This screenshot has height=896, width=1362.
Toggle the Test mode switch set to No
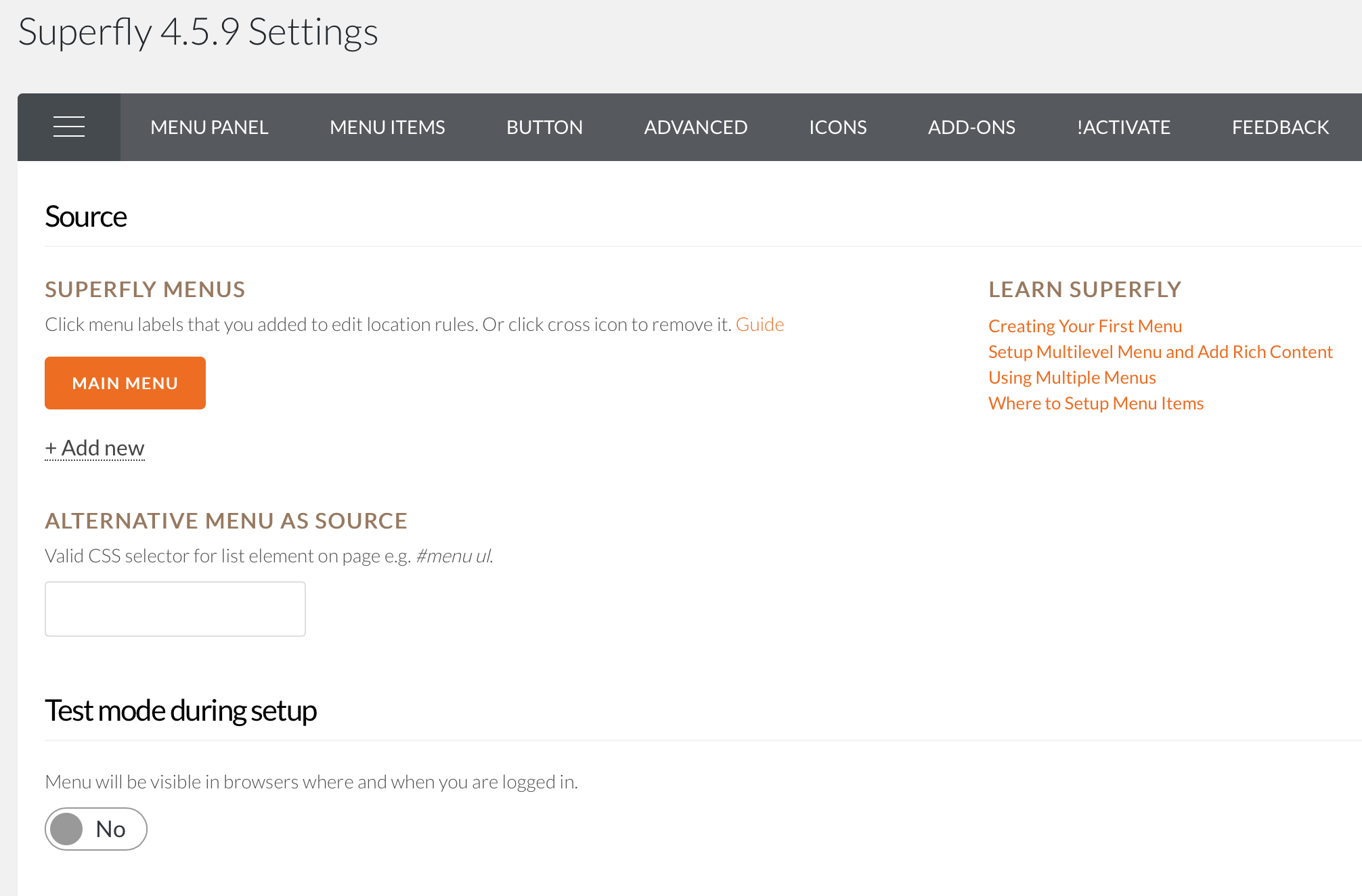(x=96, y=829)
